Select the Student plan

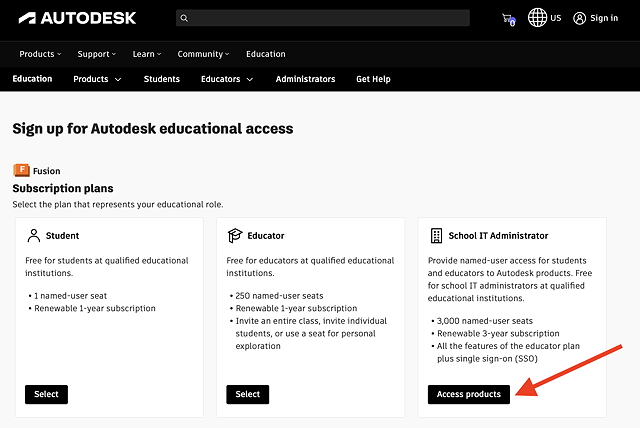point(46,394)
